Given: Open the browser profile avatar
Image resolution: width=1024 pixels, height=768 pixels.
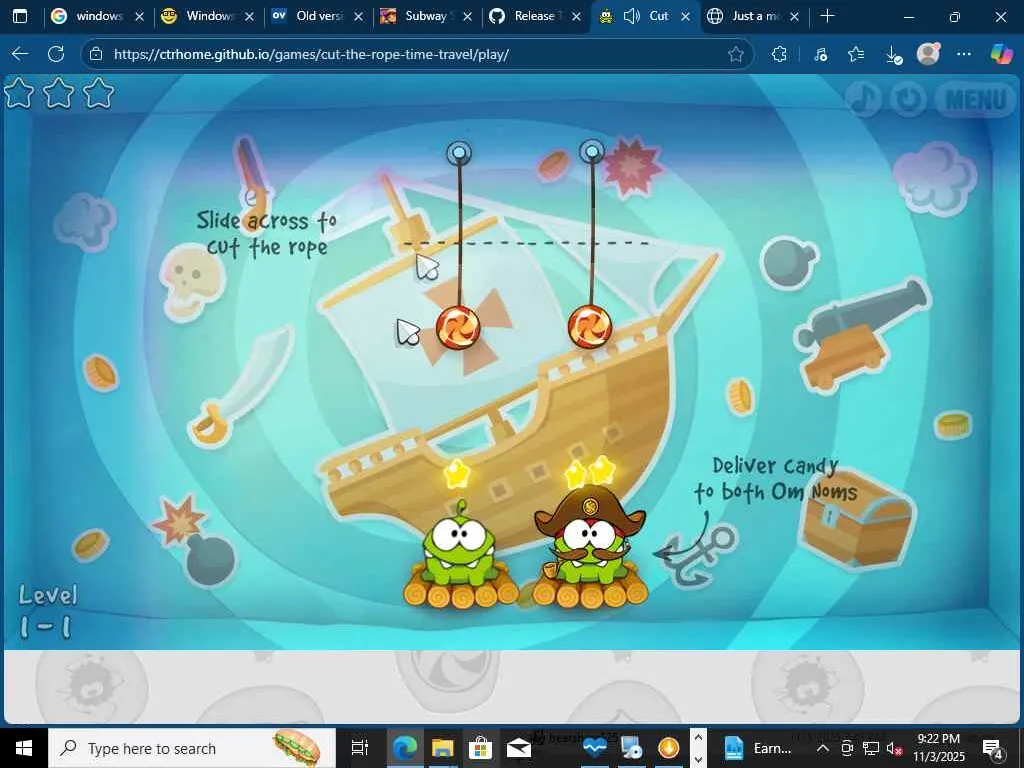Looking at the screenshot, I should point(928,54).
